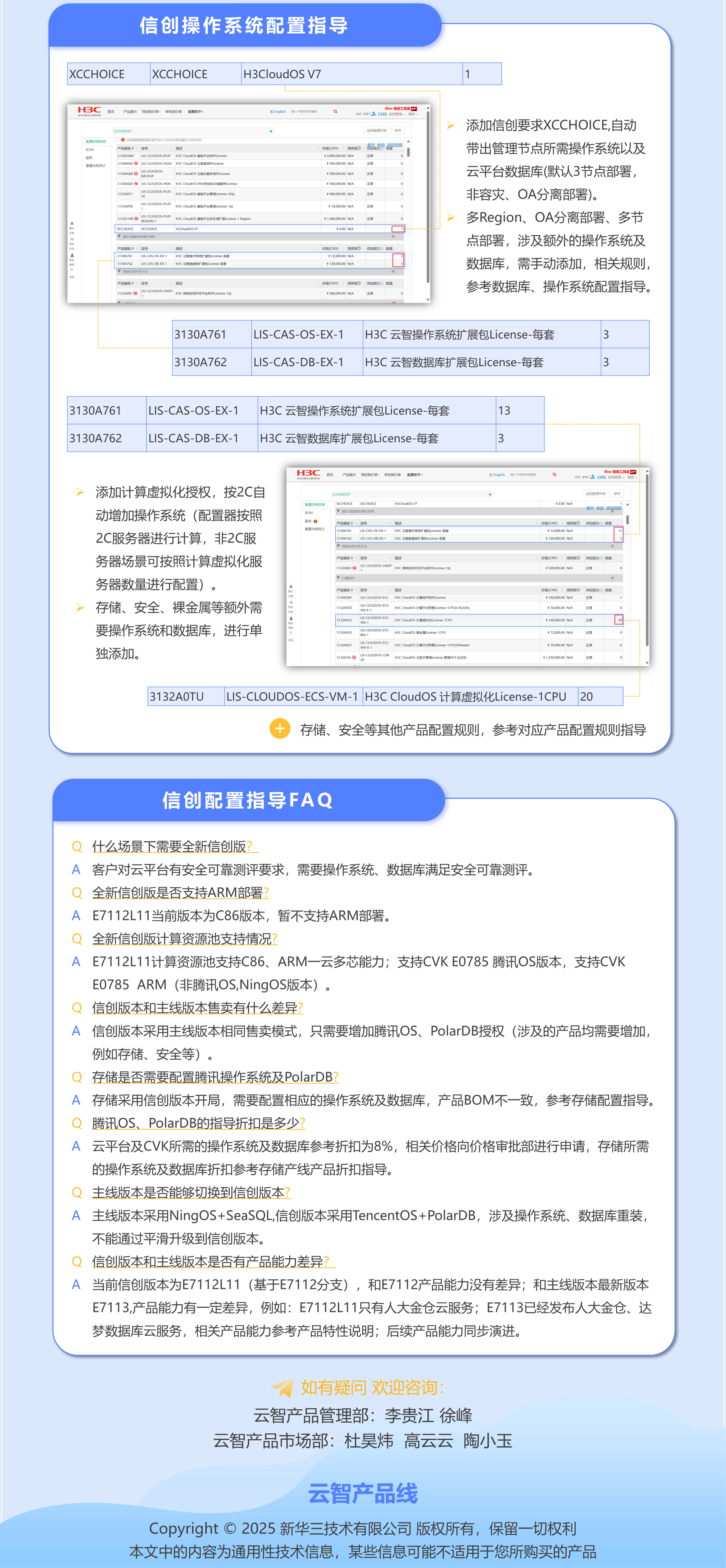Toggle the check circle on 计算组件 header
This screenshot has height=1568, width=726.
(x=612, y=578)
